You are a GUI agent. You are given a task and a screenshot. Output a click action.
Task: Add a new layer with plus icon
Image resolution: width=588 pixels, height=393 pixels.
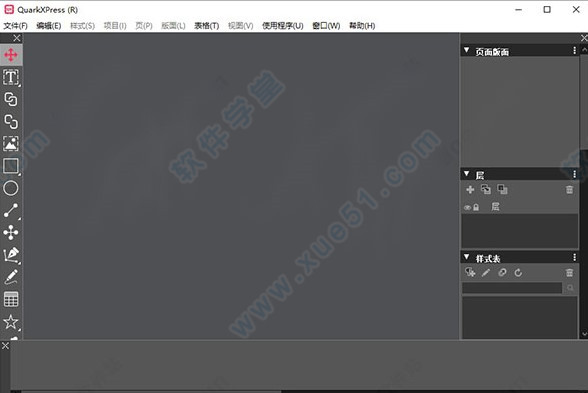point(470,190)
